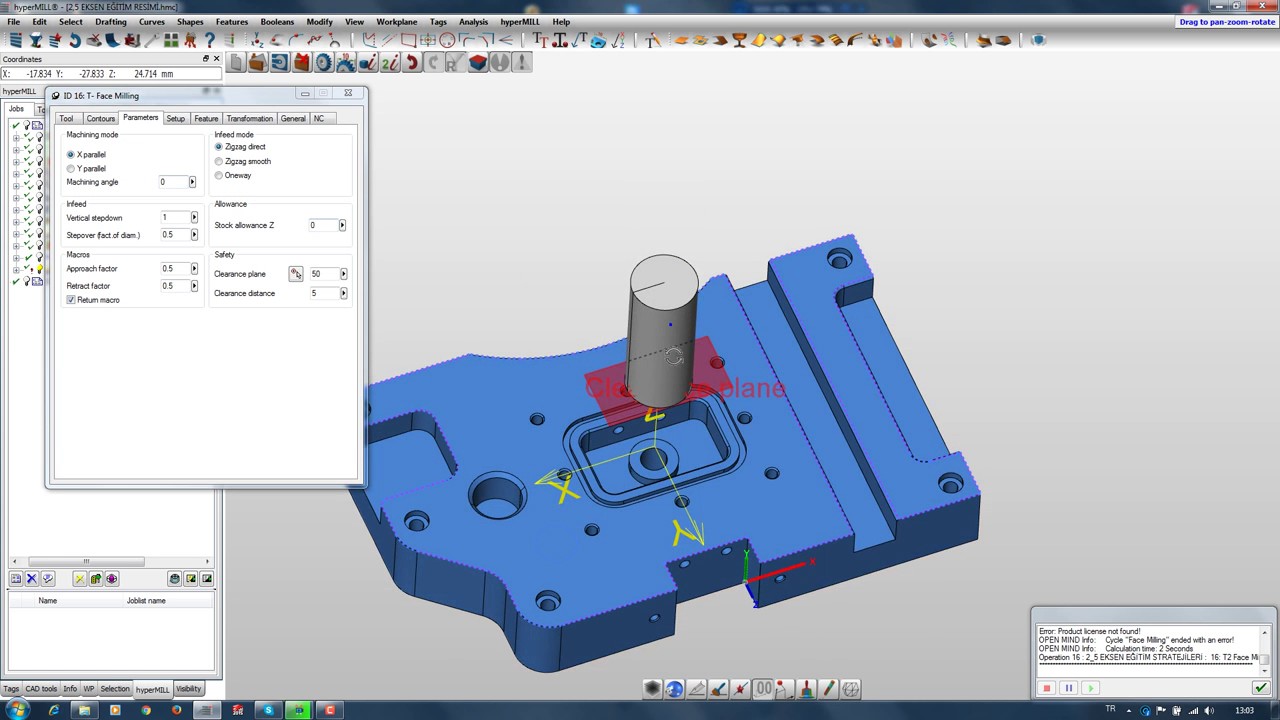This screenshot has width=1280, height=720.
Task: Click the Approach factor input field
Action: pos(173,269)
